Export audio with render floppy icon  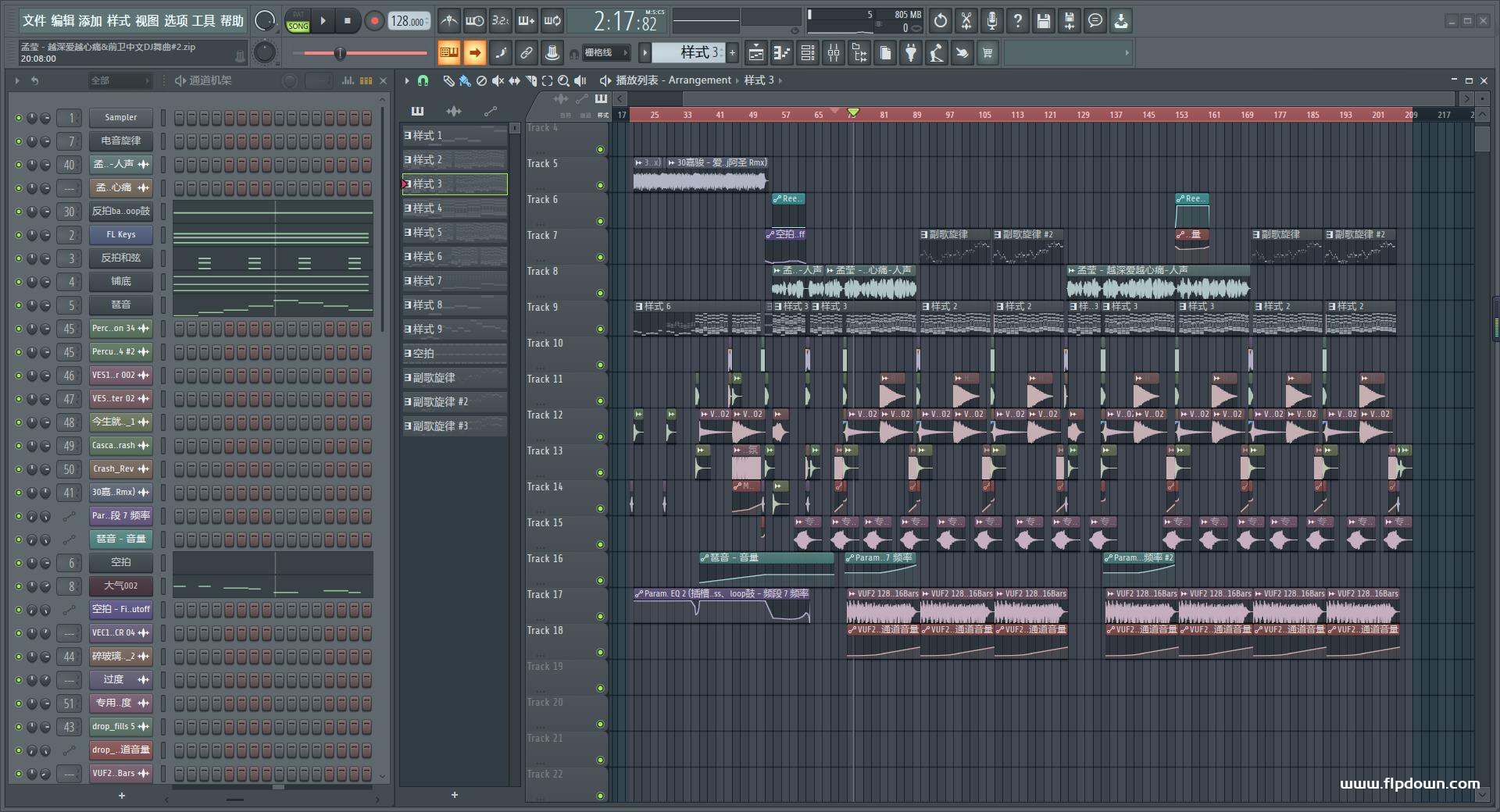(1070, 21)
